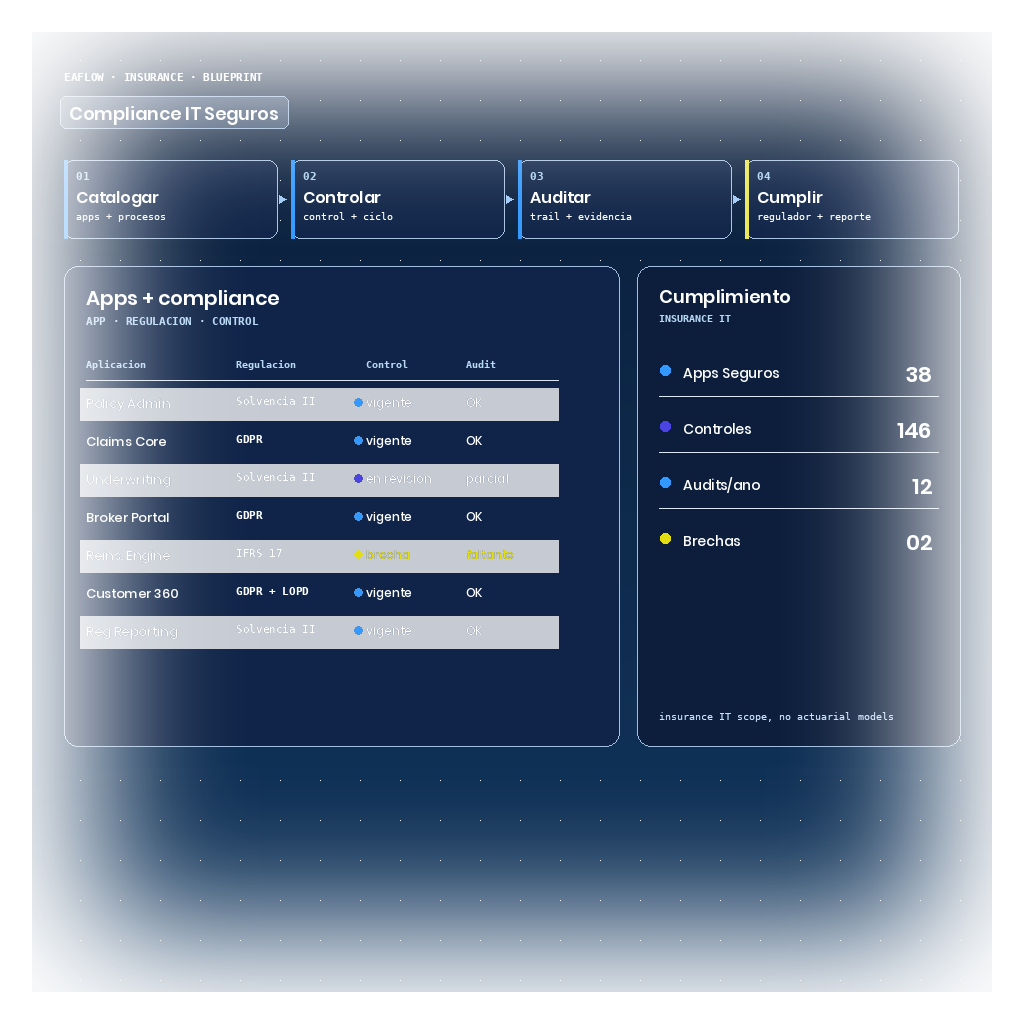Click the value 146 for Controles
Viewport: 1024px width, 1024px height.
913,431
